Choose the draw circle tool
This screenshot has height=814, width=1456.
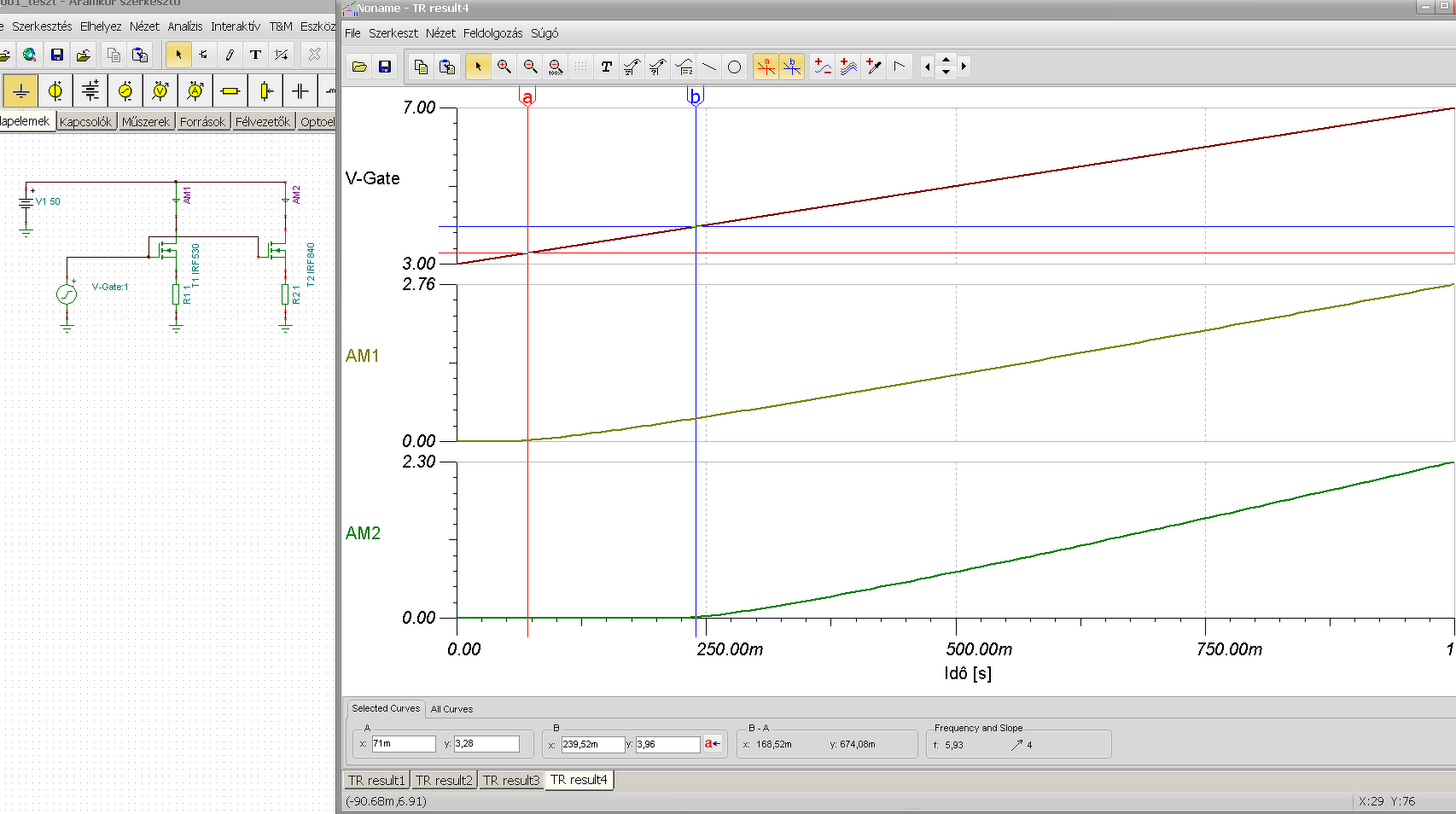coord(734,67)
